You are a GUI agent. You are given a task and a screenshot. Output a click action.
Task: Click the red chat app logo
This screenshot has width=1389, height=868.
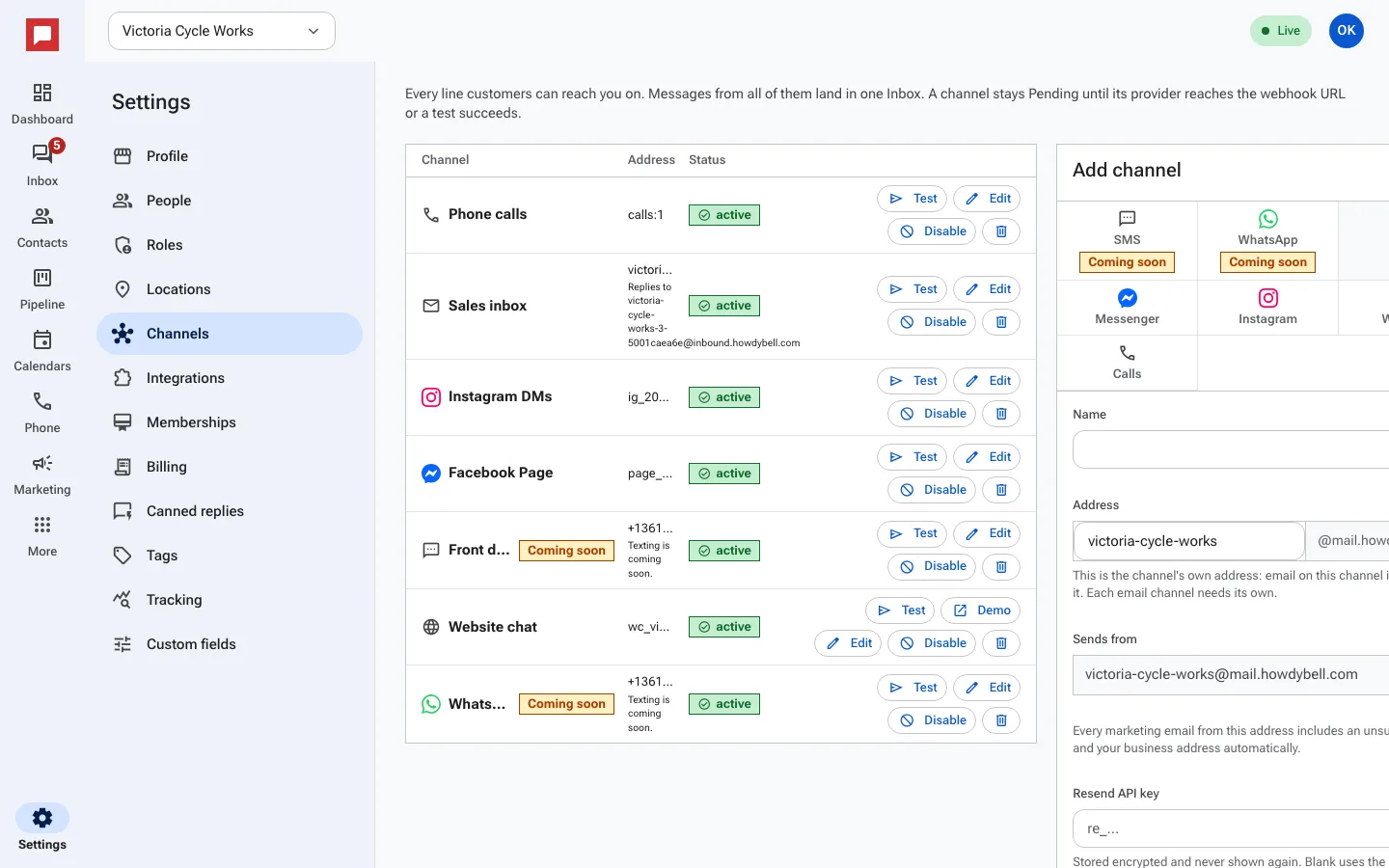click(x=42, y=36)
